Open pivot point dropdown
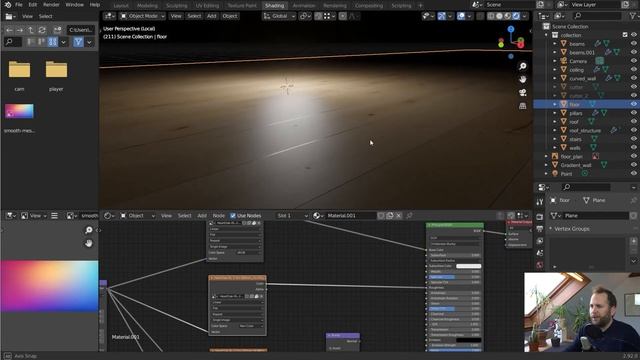The width and height of the screenshot is (640, 360). tap(304, 16)
